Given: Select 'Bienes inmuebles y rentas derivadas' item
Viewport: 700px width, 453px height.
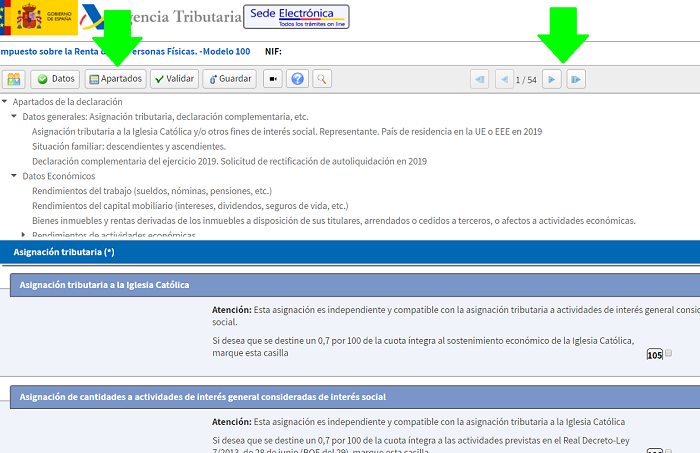Looking at the screenshot, I should (x=333, y=220).
